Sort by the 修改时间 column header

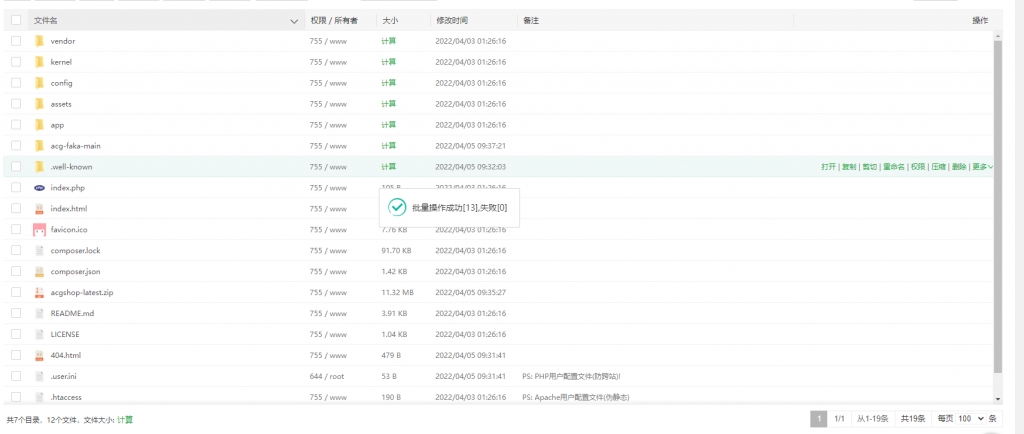click(x=451, y=20)
